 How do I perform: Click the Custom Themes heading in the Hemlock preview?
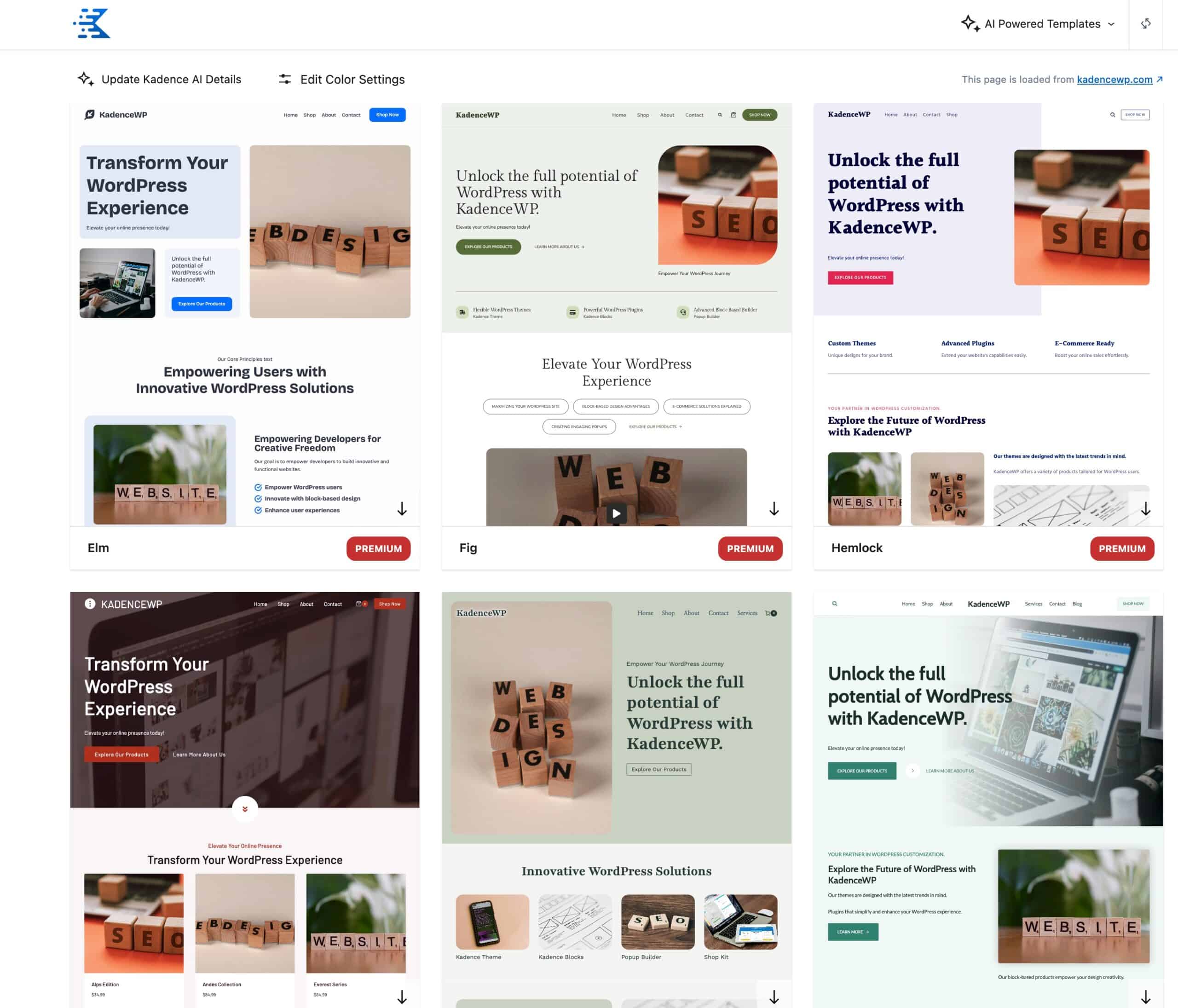tap(852, 343)
